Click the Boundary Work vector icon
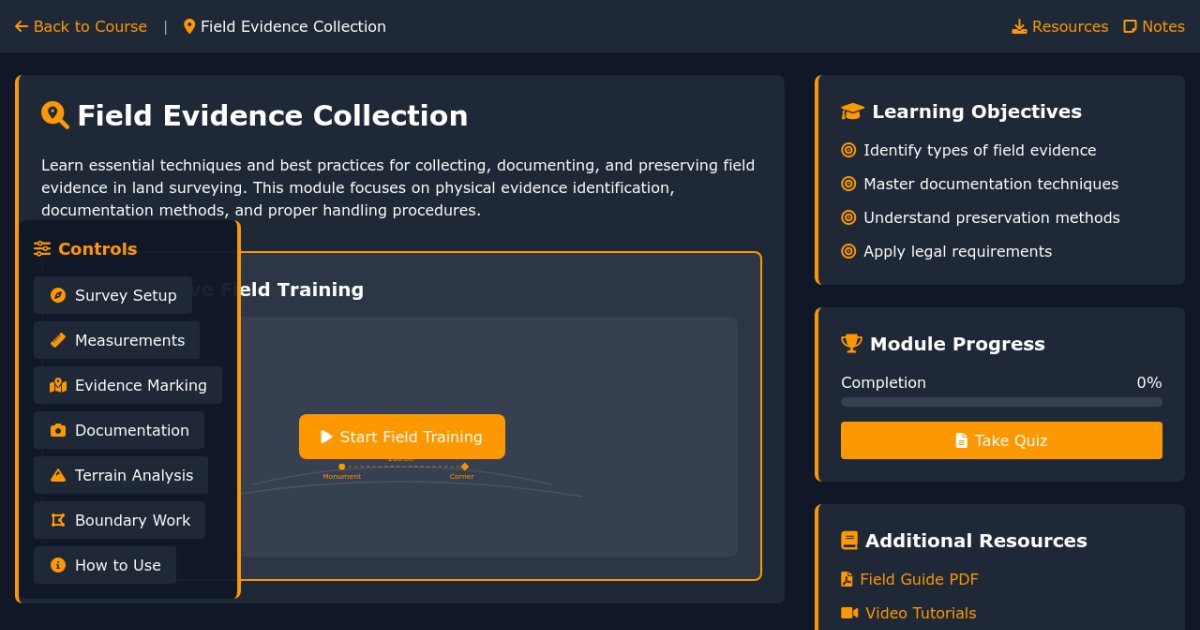 57,520
